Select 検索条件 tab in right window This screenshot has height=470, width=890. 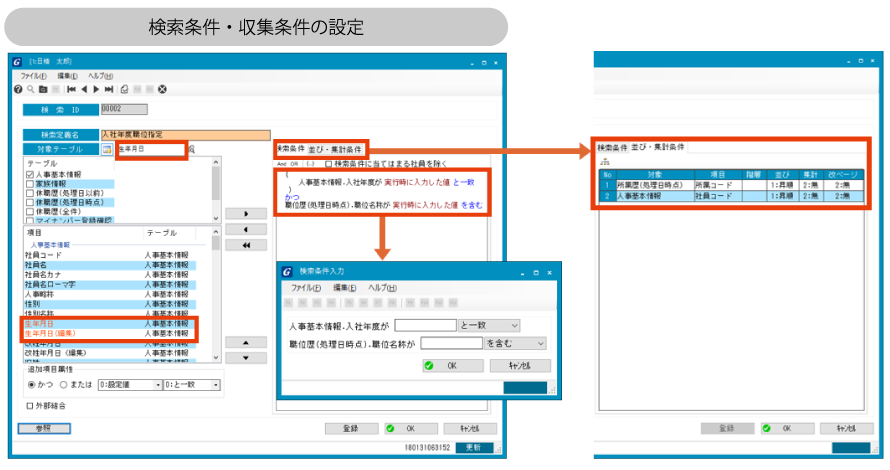tap(612, 148)
